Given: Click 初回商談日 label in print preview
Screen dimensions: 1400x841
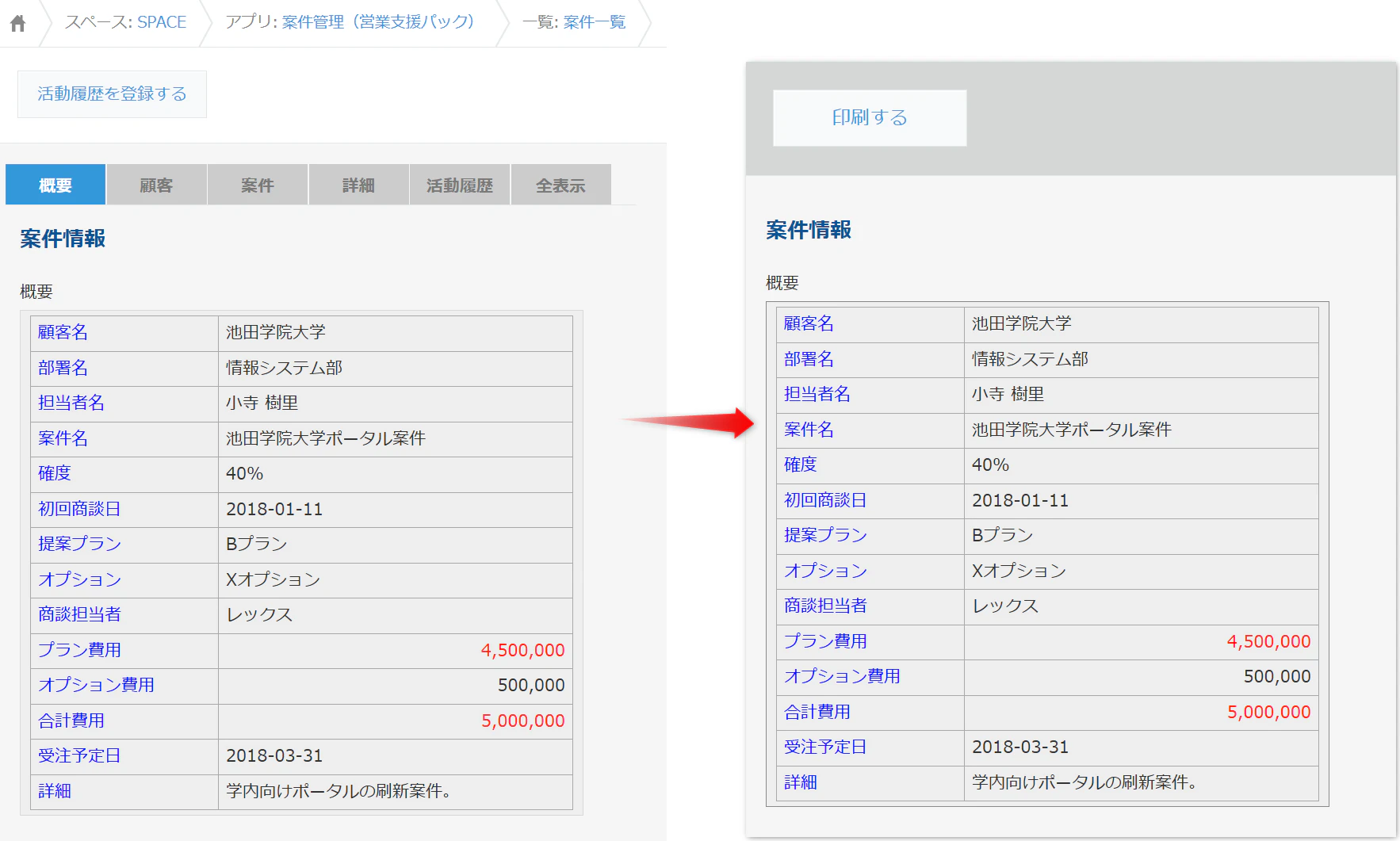Looking at the screenshot, I should 825,500.
